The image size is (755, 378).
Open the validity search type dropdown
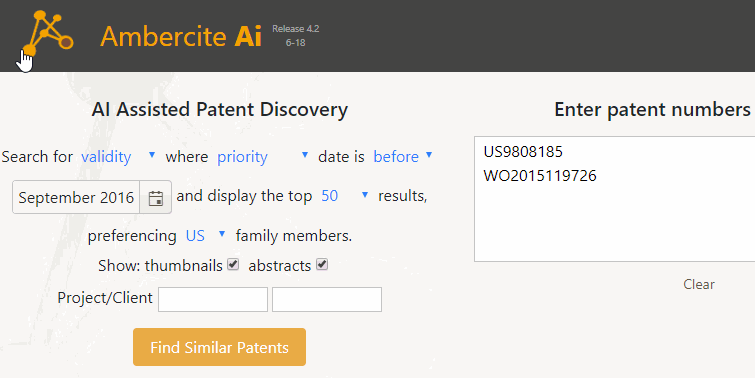tap(118, 156)
